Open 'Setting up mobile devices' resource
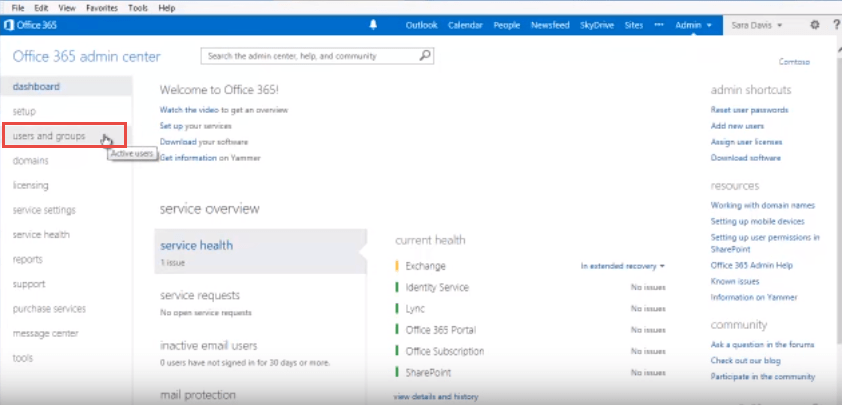The width and height of the screenshot is (842, 405). pyautogui.click(x=758, y=222)
